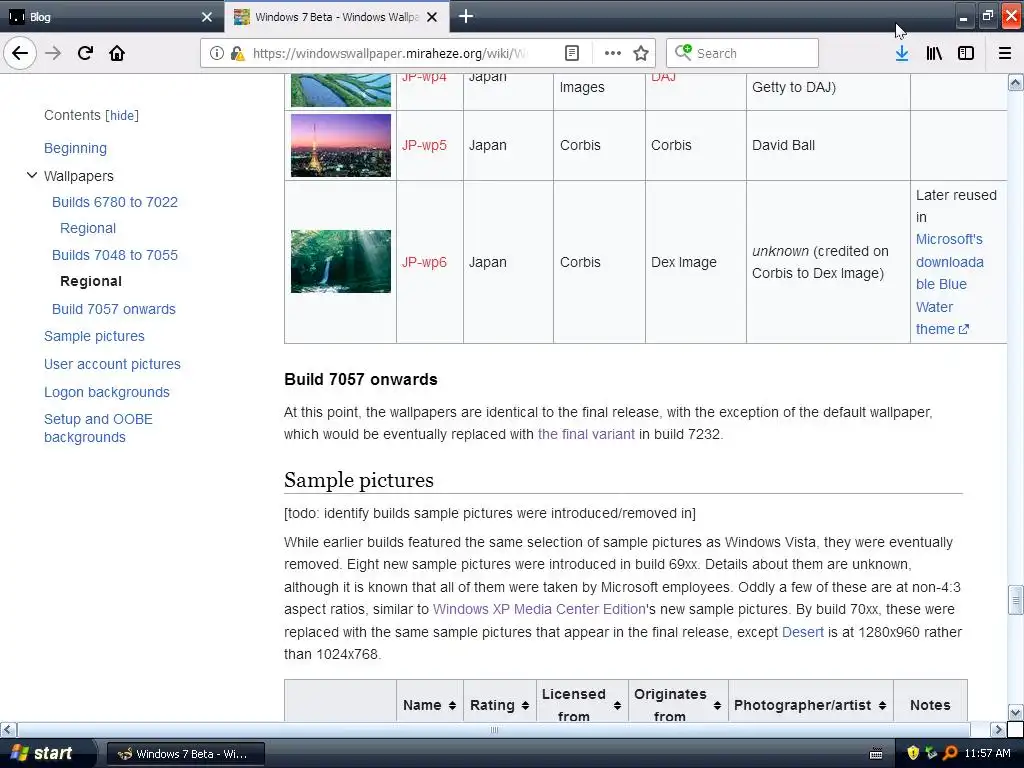Click vertical scrollbar down arrow
Screen dimensions: 1024x768
point(1016,712)
